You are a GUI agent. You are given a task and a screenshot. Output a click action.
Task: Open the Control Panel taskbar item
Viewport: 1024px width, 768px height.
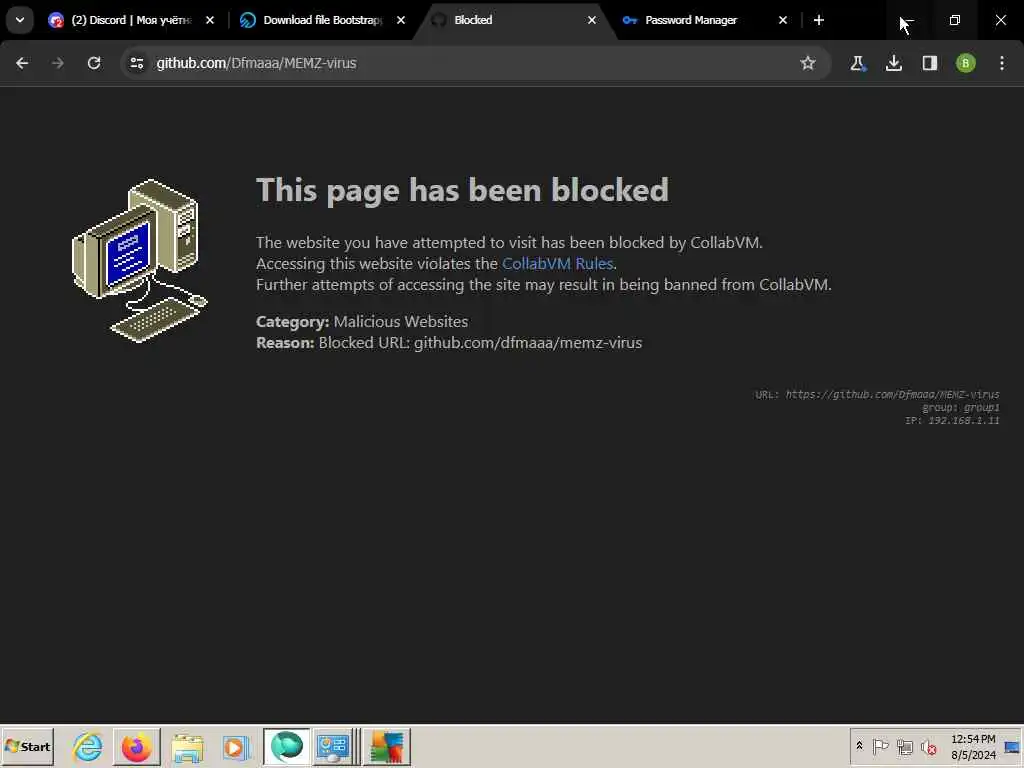click(334, 746)
